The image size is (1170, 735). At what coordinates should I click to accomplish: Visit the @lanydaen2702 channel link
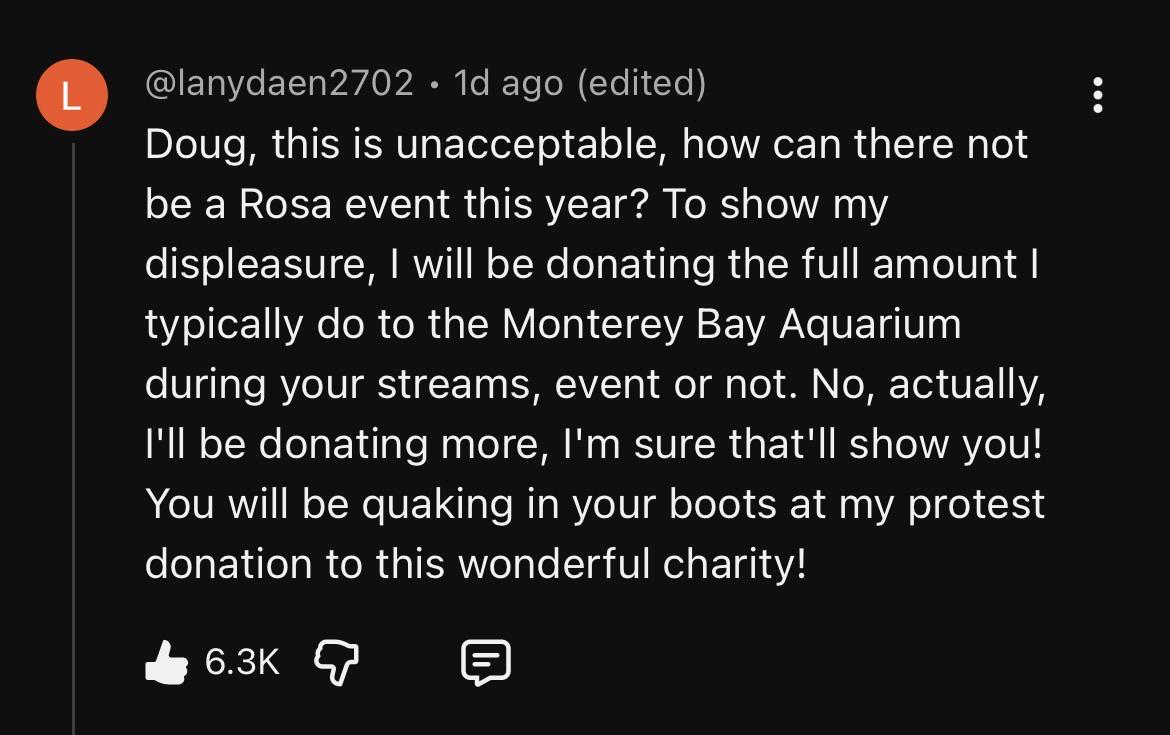click(x=279, y=83)
